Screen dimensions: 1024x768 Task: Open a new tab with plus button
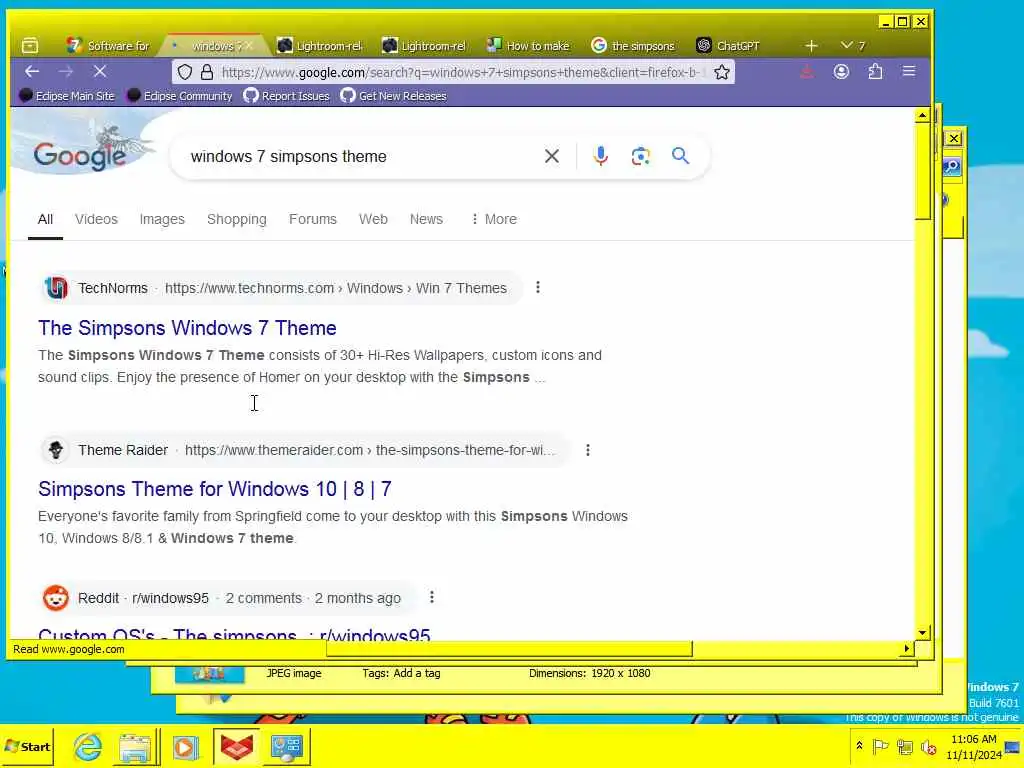[x=811, y=46]
